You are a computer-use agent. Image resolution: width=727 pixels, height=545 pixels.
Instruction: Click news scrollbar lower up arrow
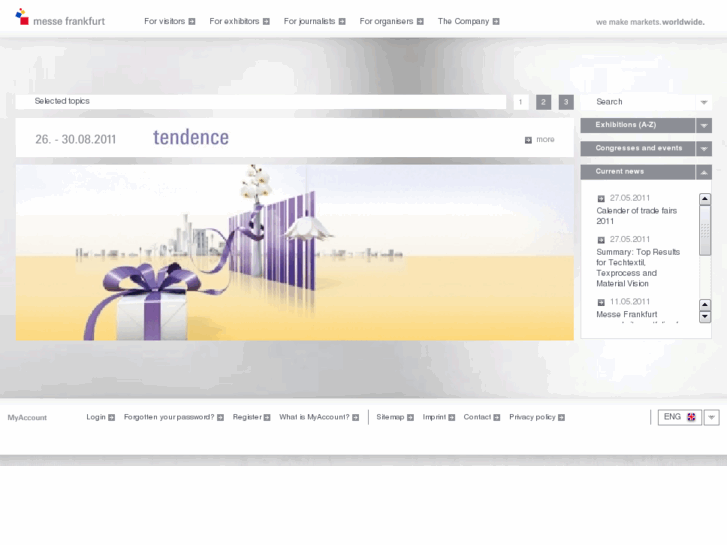click(705, 305)
